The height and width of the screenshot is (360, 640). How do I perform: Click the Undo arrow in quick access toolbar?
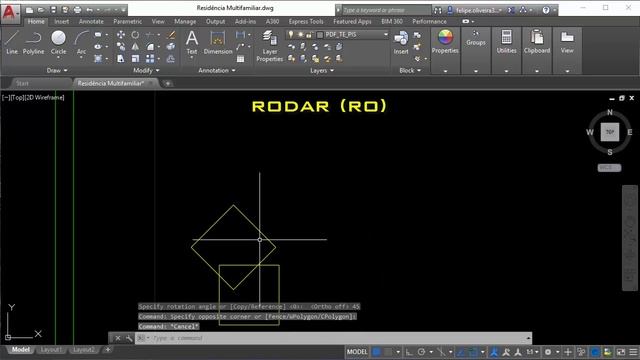pos(90,10)
